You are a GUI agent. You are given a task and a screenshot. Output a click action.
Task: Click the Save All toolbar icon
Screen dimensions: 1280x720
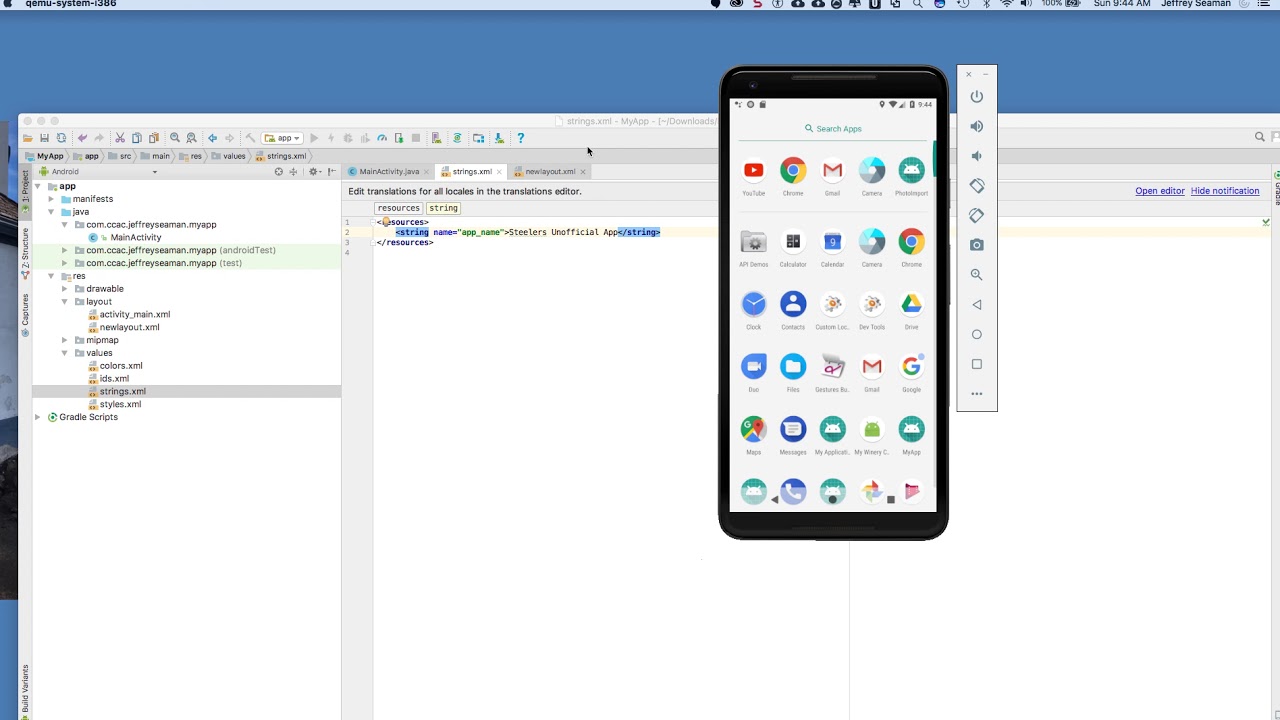point(44,138)
